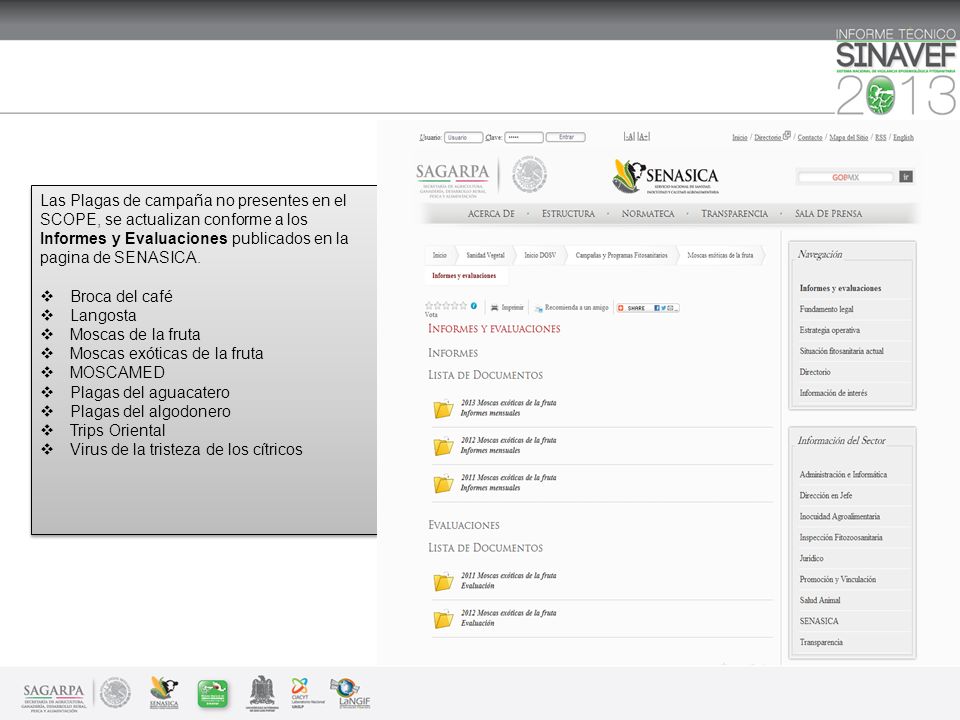This screenshot has height=720, width=960.
Task: Go to Campañas y Programas Fitosanitarios breadcrumb
Action: click(x=621, y=255)
